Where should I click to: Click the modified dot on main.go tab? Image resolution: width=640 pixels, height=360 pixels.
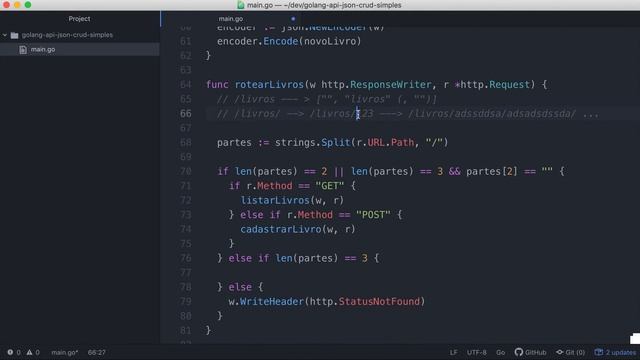293,19
